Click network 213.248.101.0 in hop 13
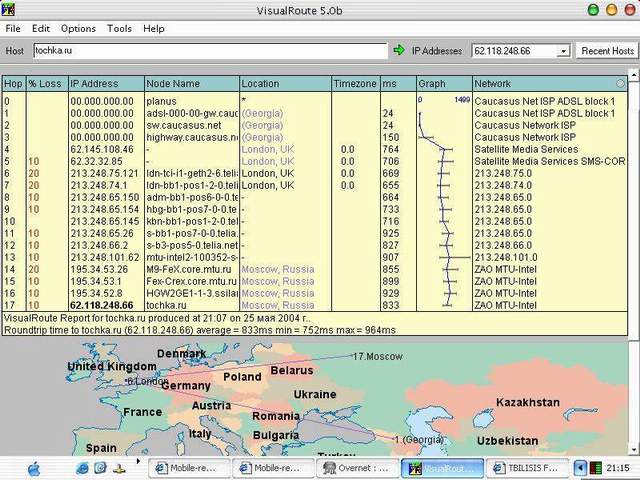 506,258
